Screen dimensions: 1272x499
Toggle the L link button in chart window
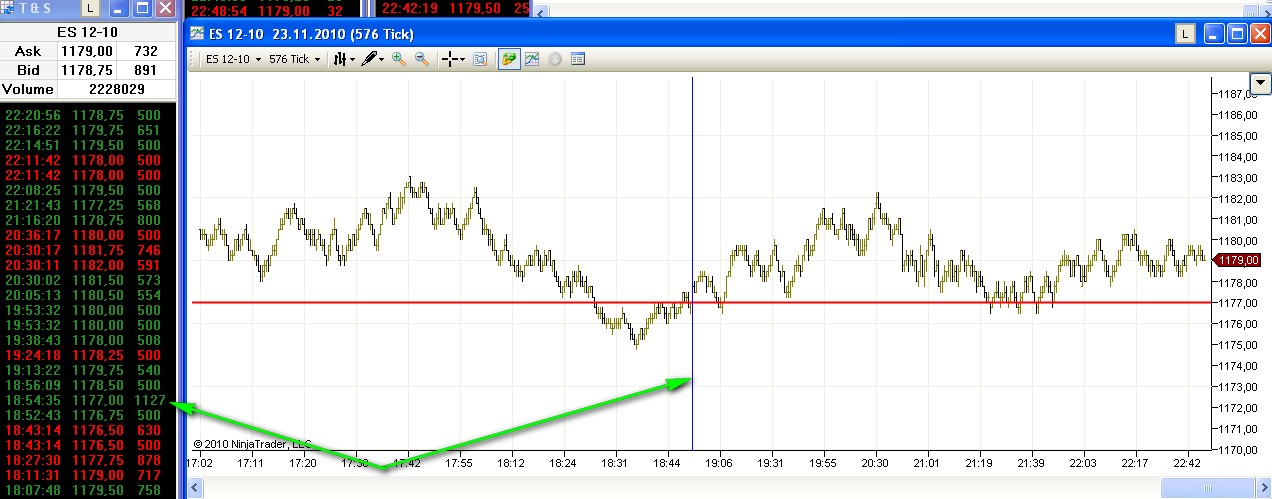point(1186,34)
